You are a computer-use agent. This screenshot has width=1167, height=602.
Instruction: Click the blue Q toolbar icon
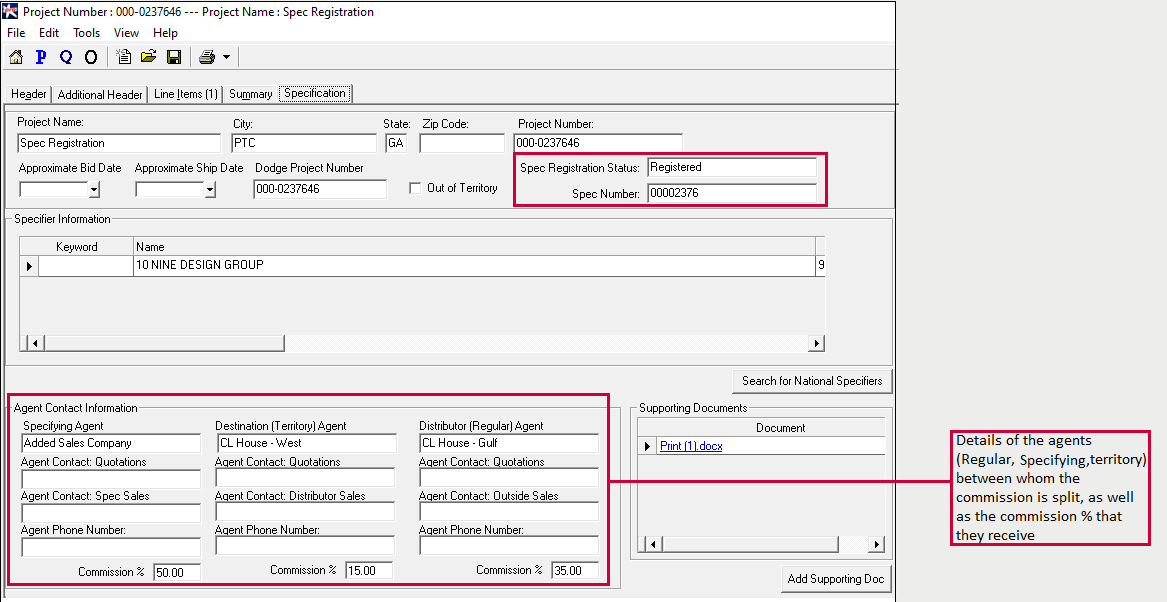[66, 57]
